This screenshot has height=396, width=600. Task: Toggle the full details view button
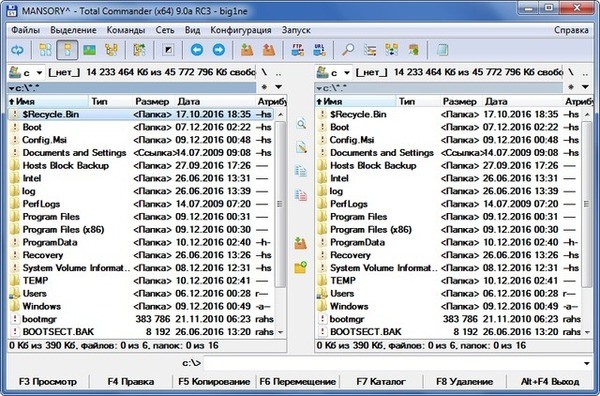[67, 50]
